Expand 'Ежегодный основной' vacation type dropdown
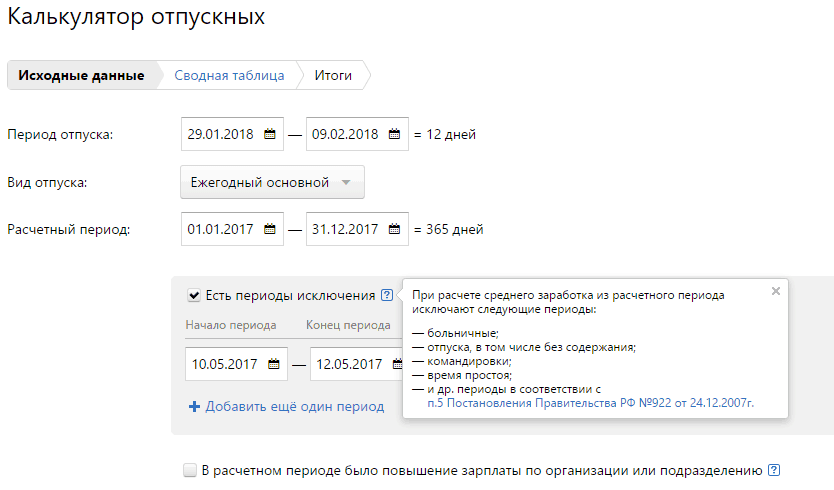The image size is (834, 490). 272,182
